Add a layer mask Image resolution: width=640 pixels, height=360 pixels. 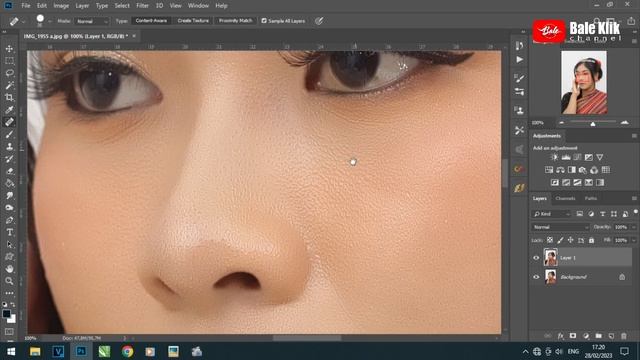click(573, 336)
